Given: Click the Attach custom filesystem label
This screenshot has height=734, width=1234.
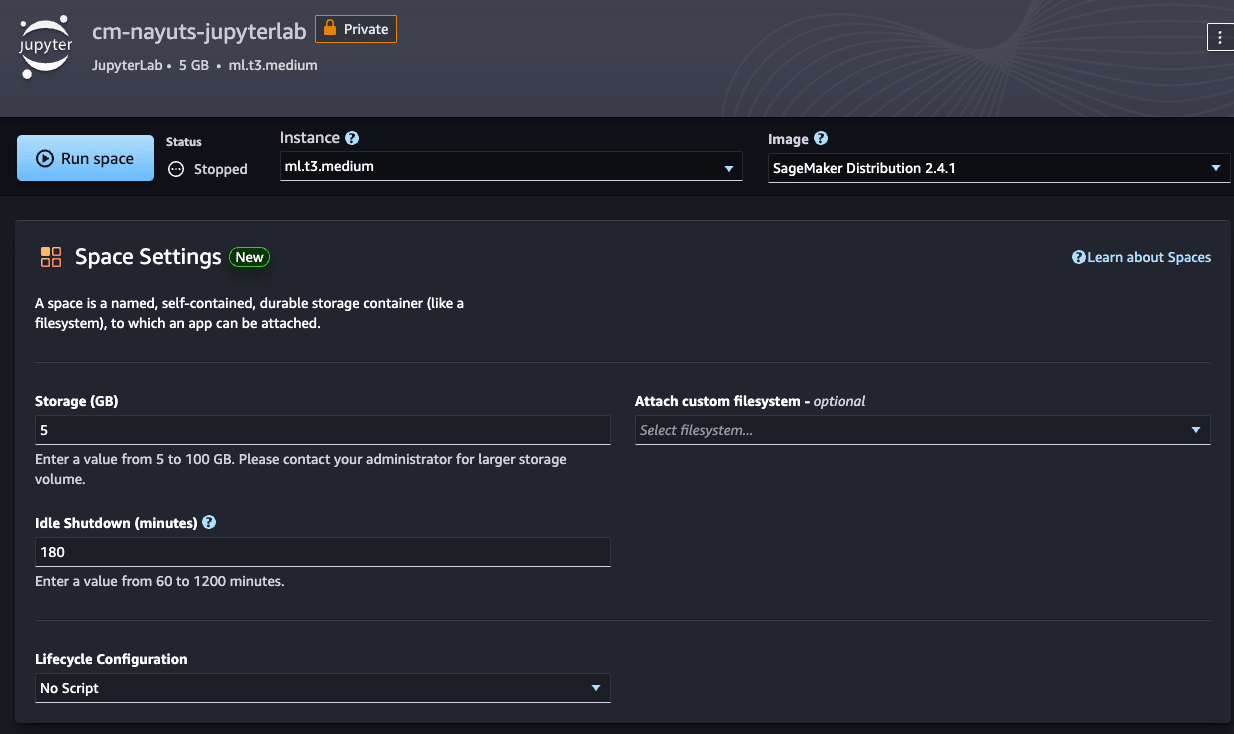Looking at the screenshot, I should [750, 401].
